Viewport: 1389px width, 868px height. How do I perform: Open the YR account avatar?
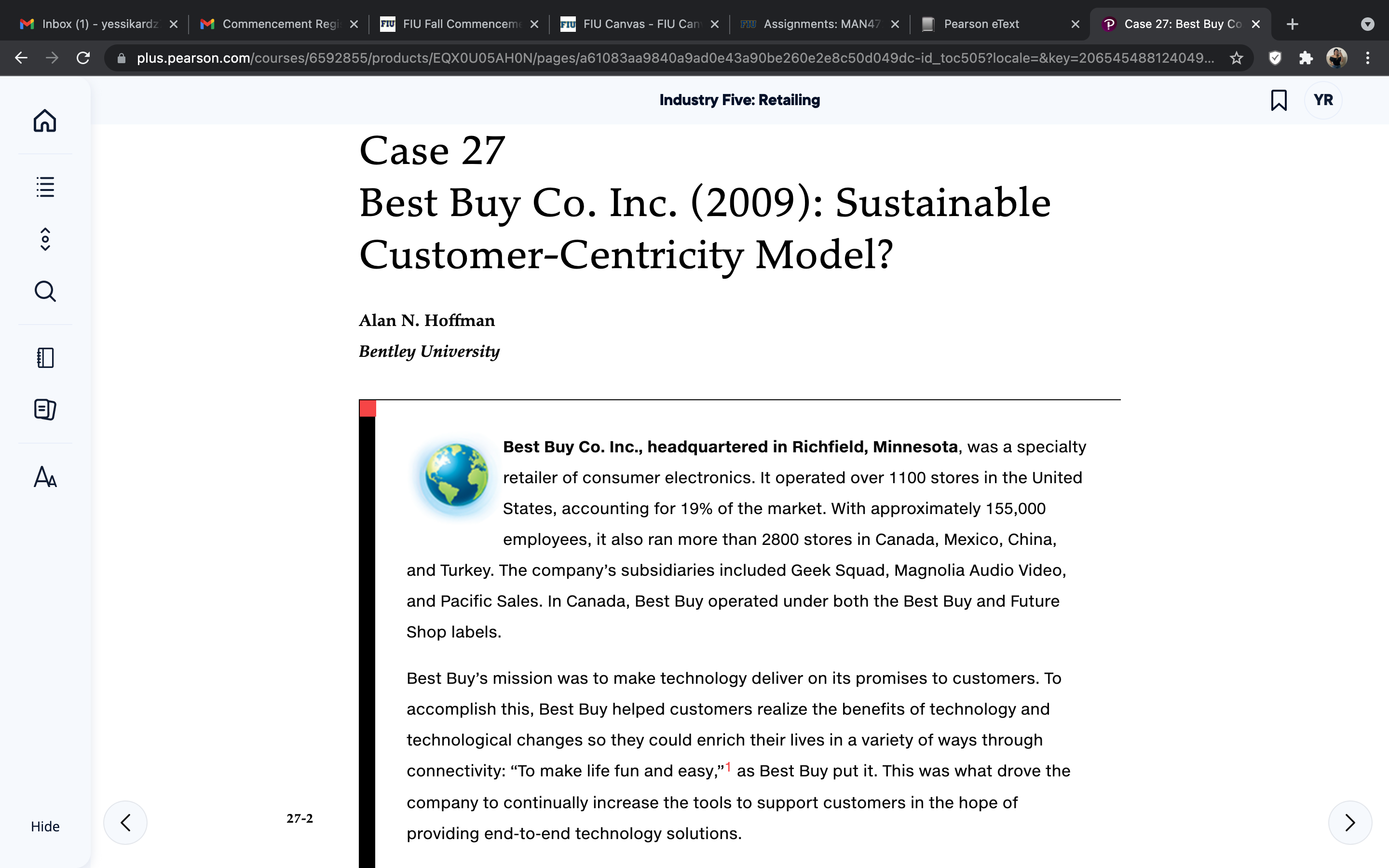pyautogui.click(x=1323, y=100)
